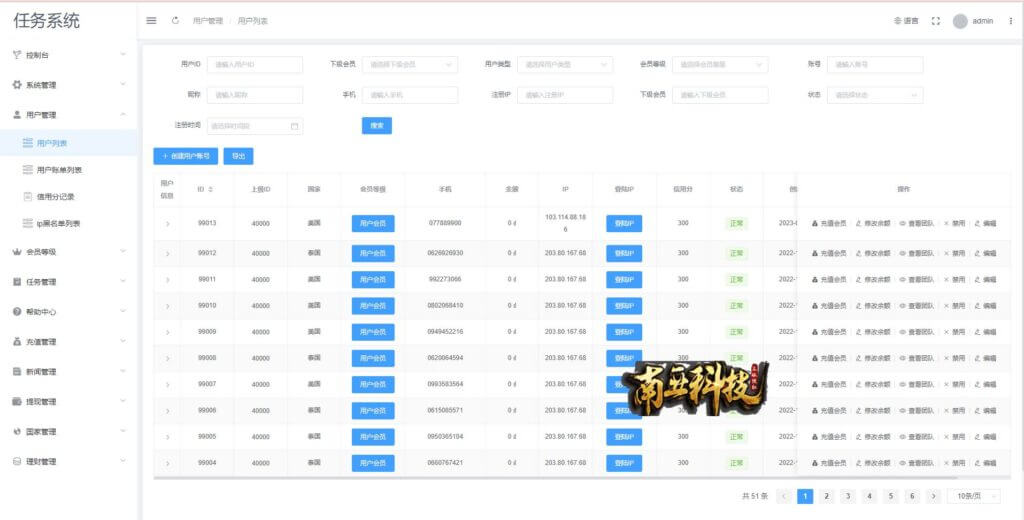
Task: Click the 提现管理 wallet icon
Action: point(17,401)
